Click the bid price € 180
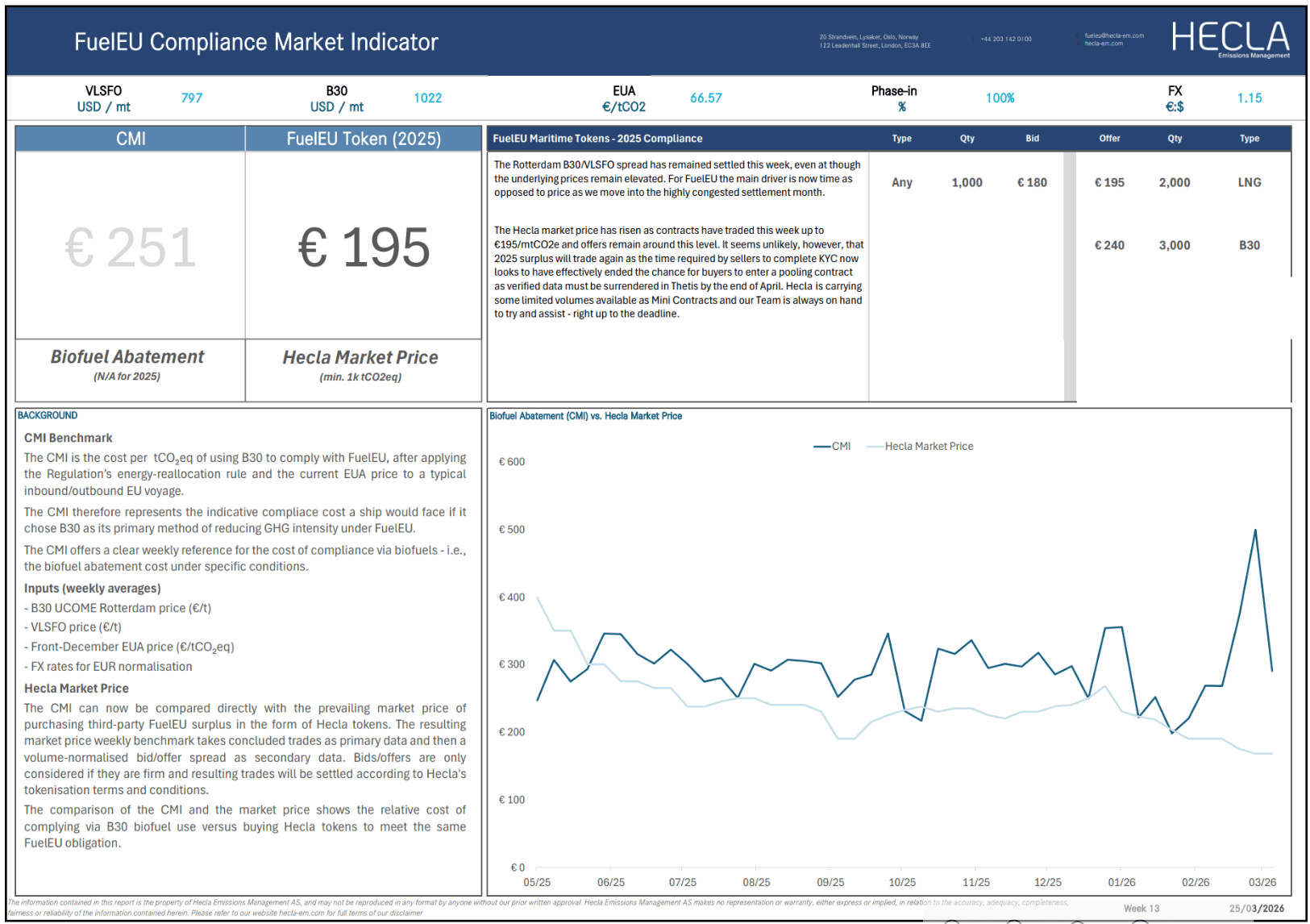The width and height of the screenshot is (1310, 924). coord(1032,183)
